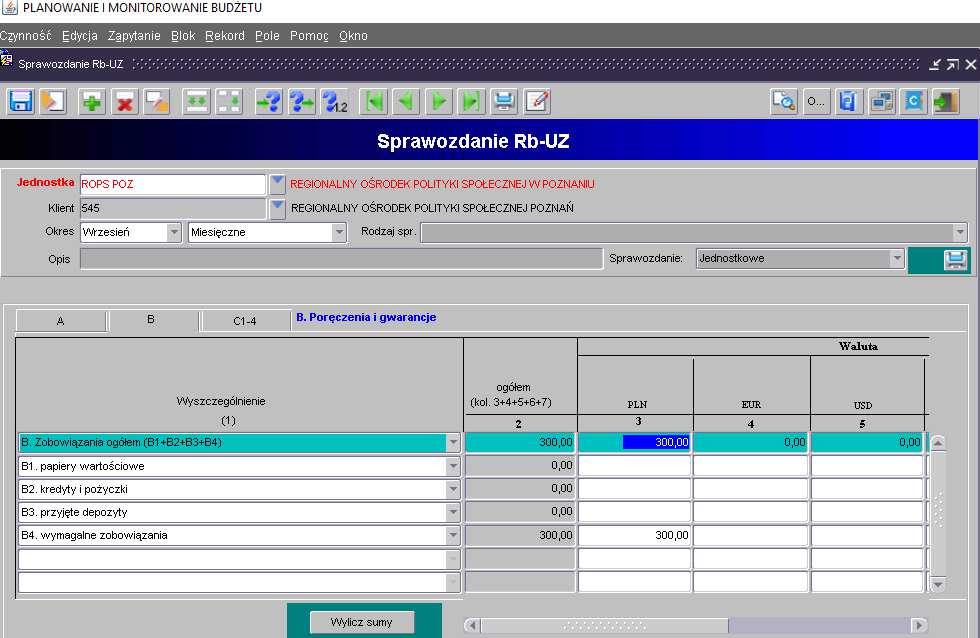The width and height of the screenshot is (980, 638).
Task: Open dropdown on 'B3. przyjęte depozyty' row
Action: [453, 512]
